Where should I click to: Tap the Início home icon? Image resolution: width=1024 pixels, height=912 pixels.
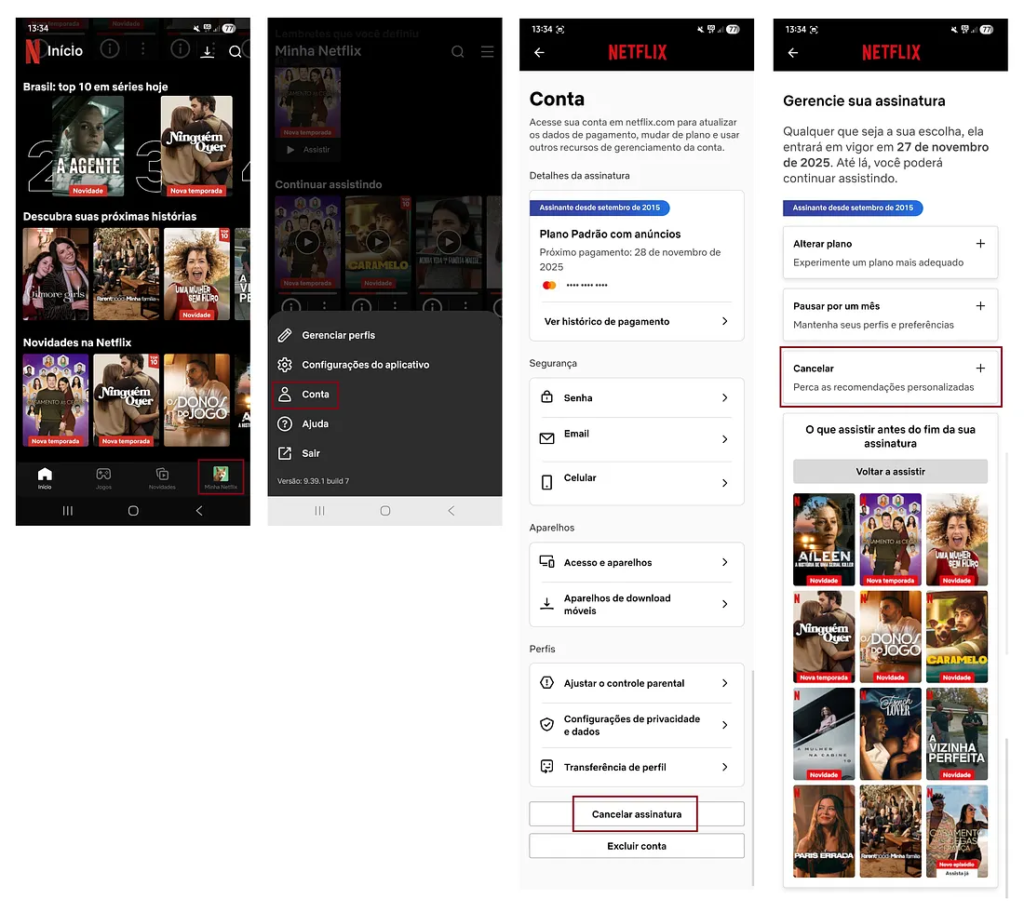pyautogui.click(x=45, y=476)
